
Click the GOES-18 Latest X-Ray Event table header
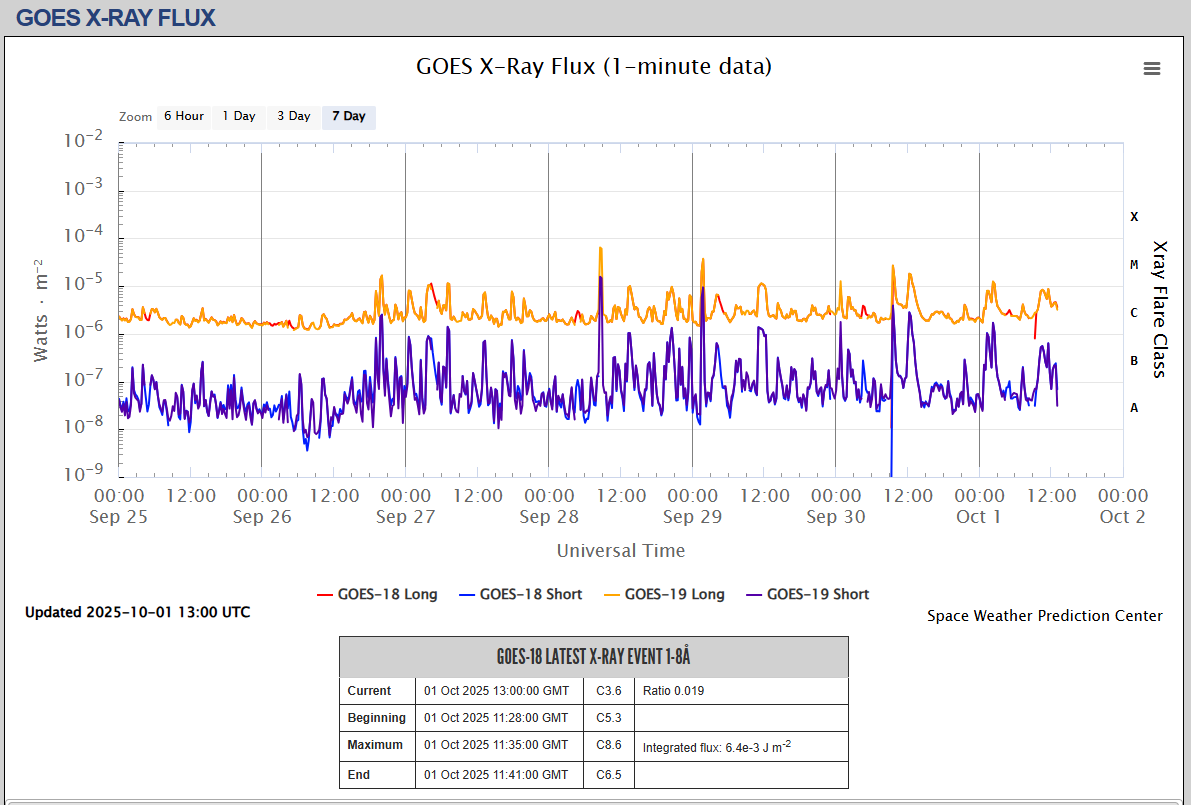coord(593,657)
